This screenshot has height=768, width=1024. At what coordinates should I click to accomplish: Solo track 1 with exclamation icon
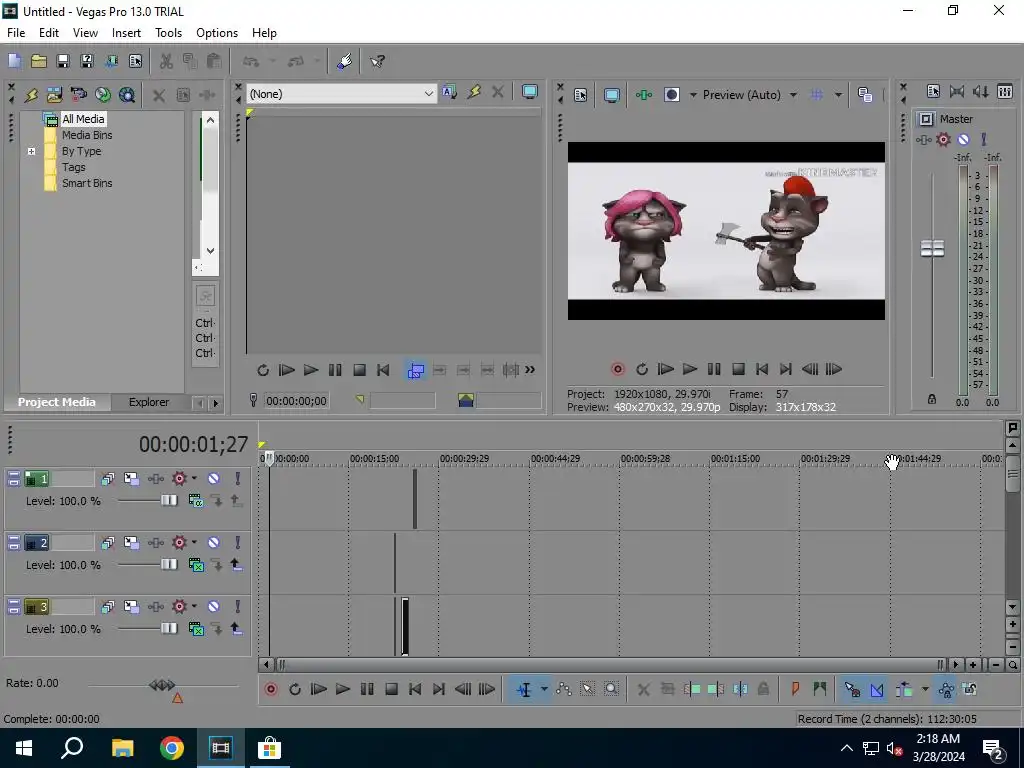238,479
